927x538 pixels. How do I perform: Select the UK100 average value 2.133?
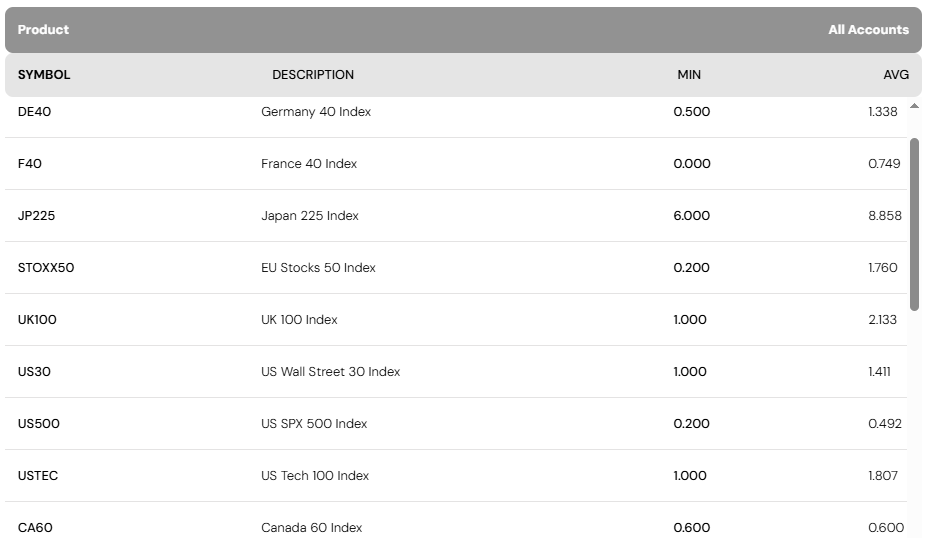click(x=883, y=320)
